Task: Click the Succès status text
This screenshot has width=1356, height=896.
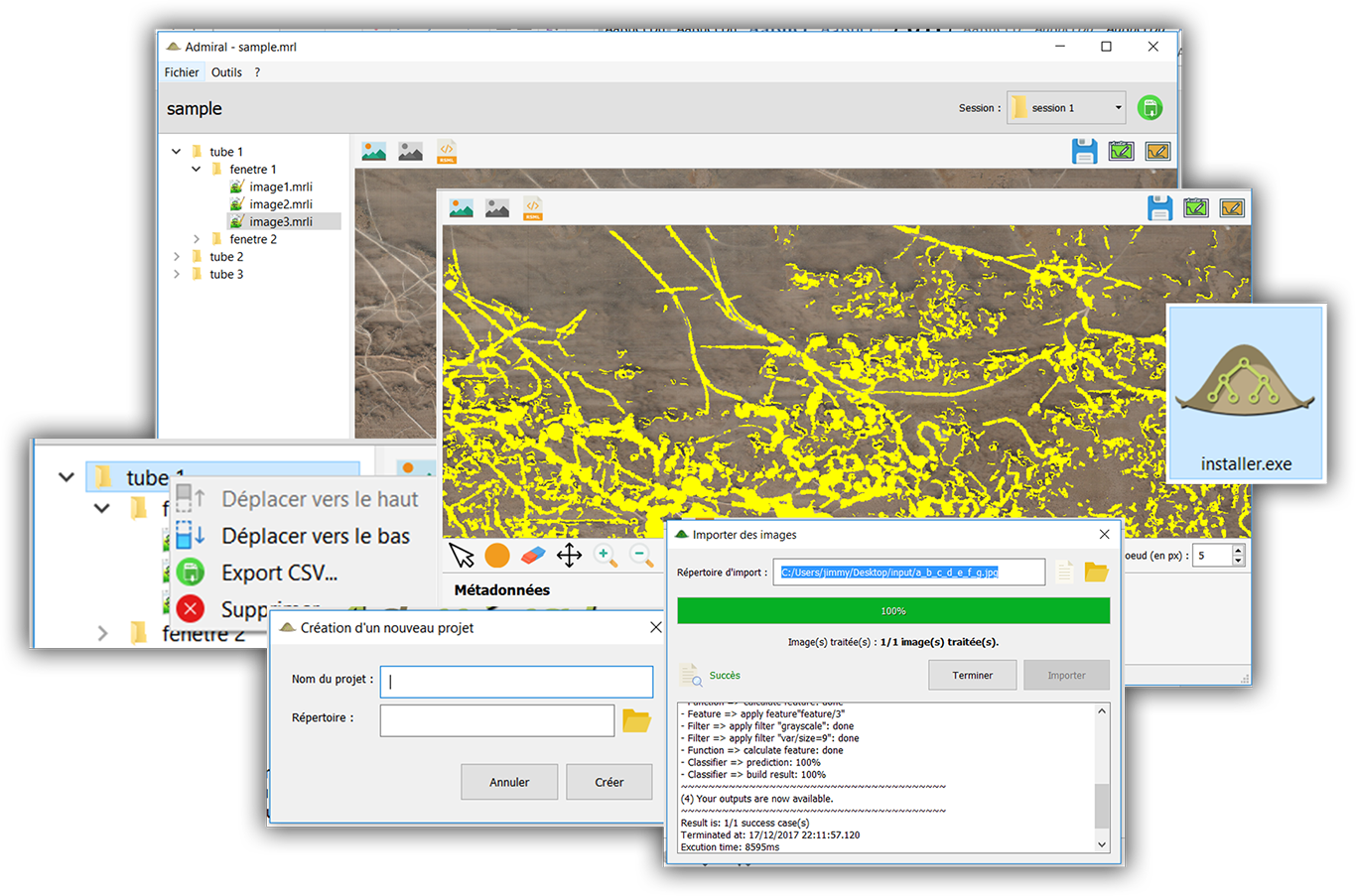Action: (x=725, y=676)
